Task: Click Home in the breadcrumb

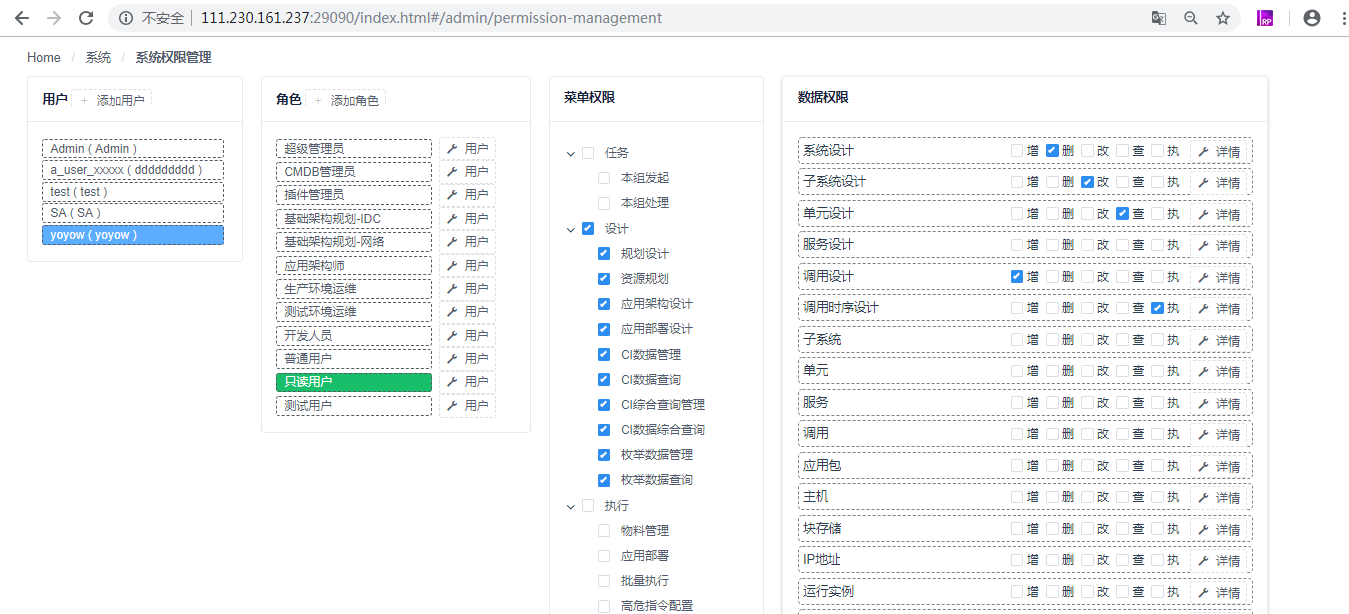Action: click(43, 57)
